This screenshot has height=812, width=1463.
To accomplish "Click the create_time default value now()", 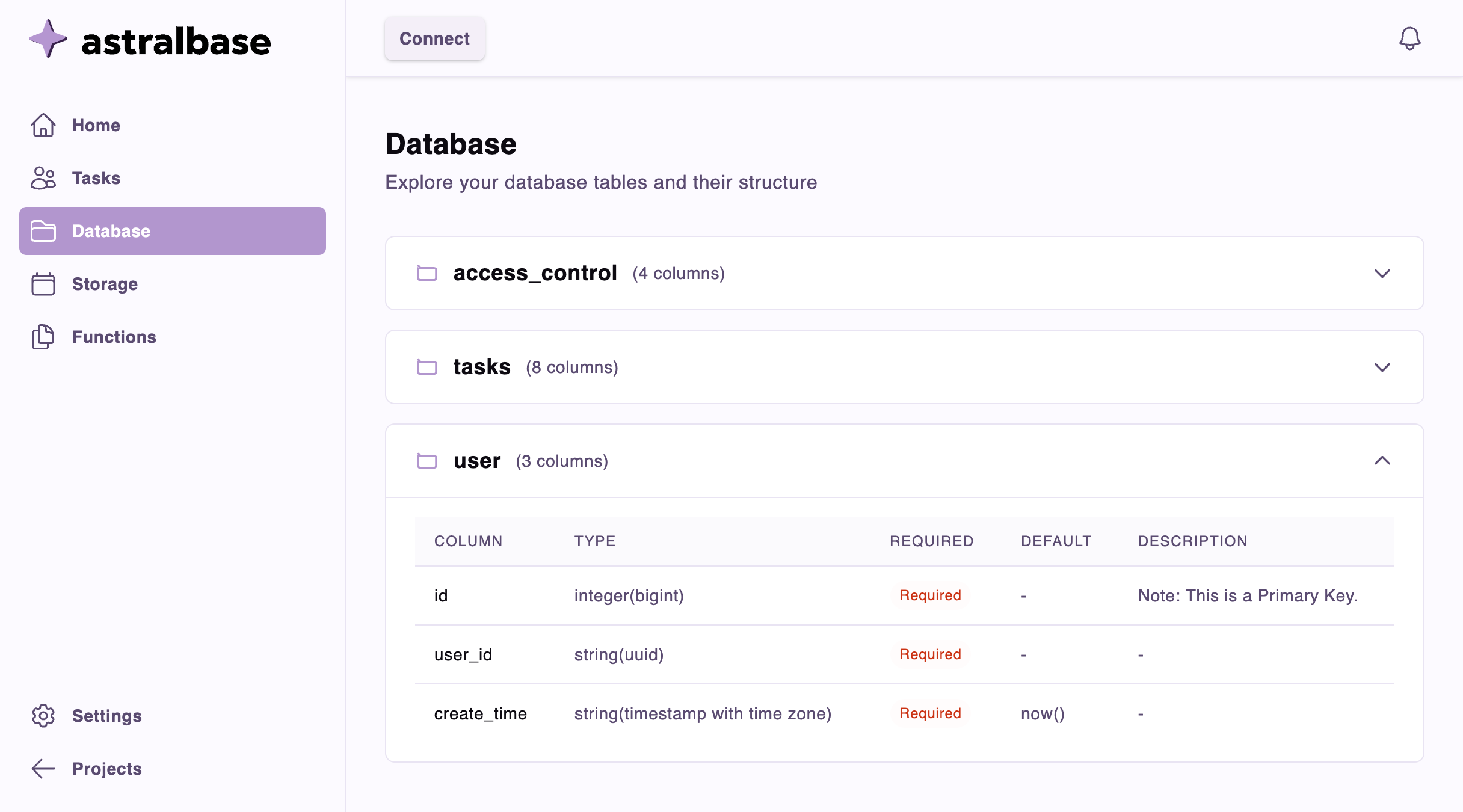I will pyautogui.click(x=1042, y=713).
